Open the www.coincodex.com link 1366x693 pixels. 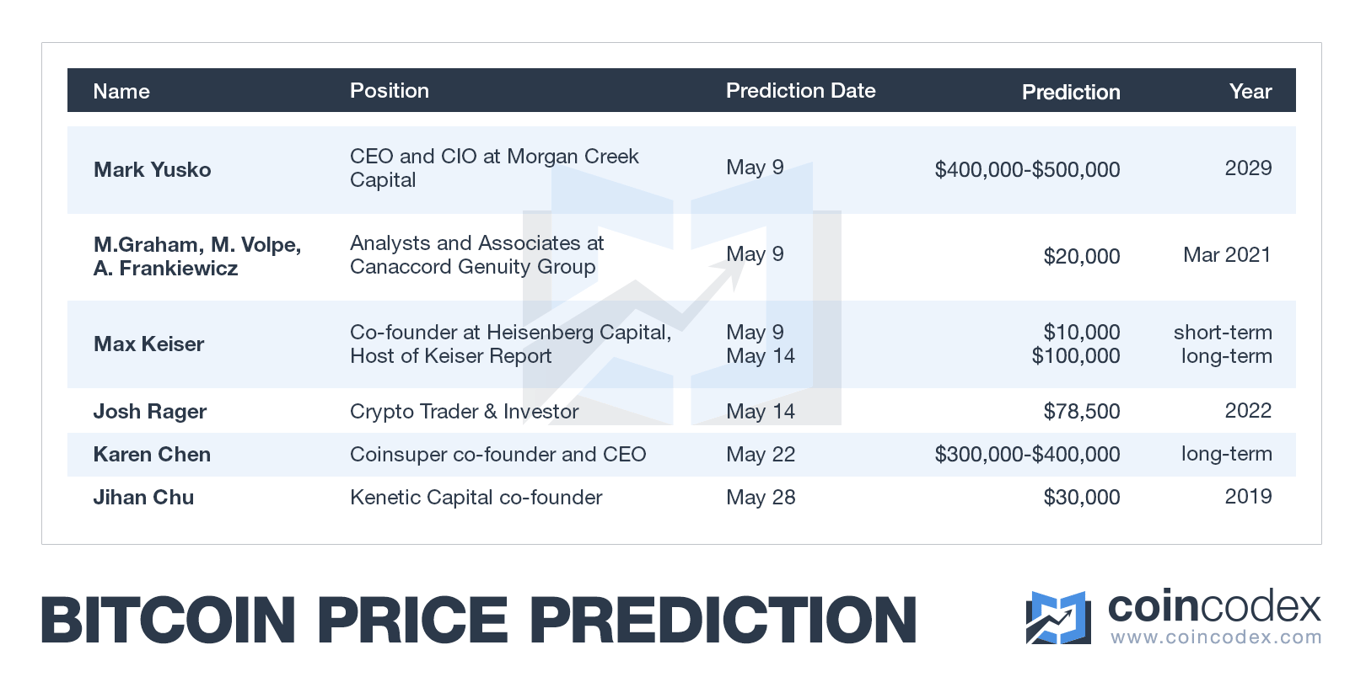(x=1215, y=637)
